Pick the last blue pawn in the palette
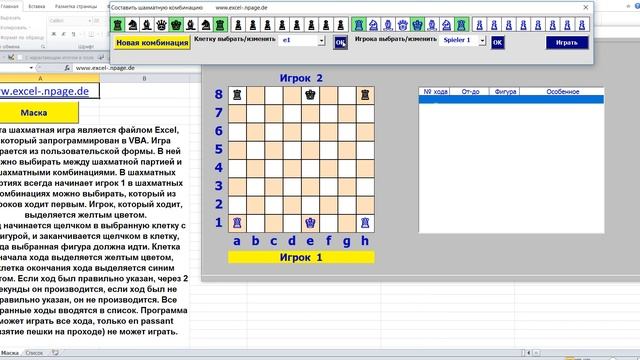Image resolution: width=640 pixels, height=360 pixels. (x=582, y=25)
